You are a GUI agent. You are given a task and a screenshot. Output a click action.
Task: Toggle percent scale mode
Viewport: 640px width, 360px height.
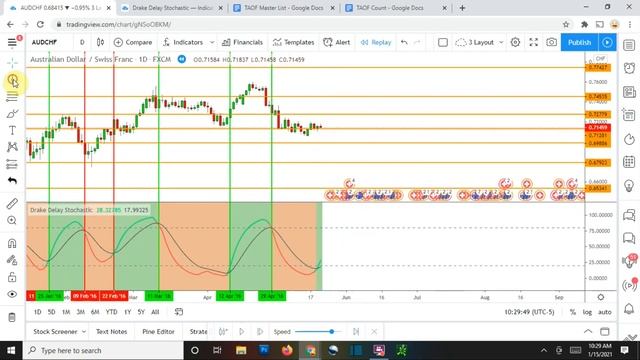coord(573,312)
